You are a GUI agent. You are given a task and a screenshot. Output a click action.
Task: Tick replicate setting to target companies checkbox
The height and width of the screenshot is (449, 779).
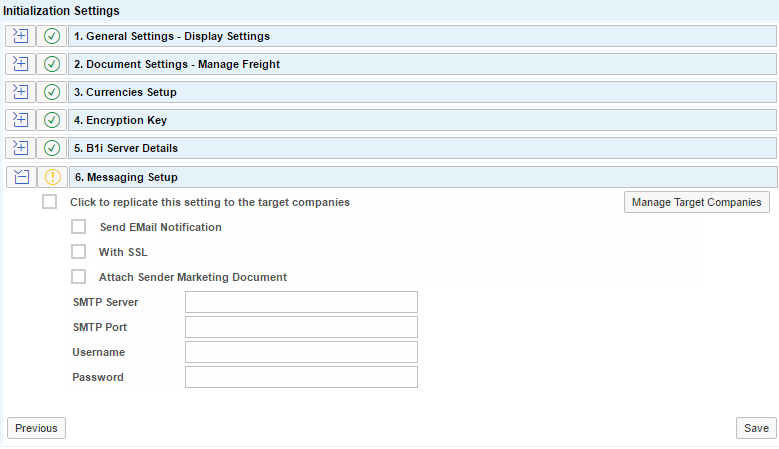pyautogui.click(x=50, y=202)
